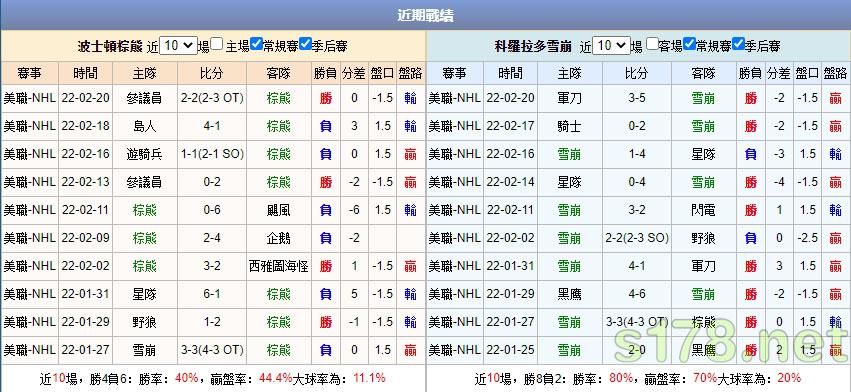
Task: Select date 22-02-17 in Avalanche table
Action: point(511,127)
